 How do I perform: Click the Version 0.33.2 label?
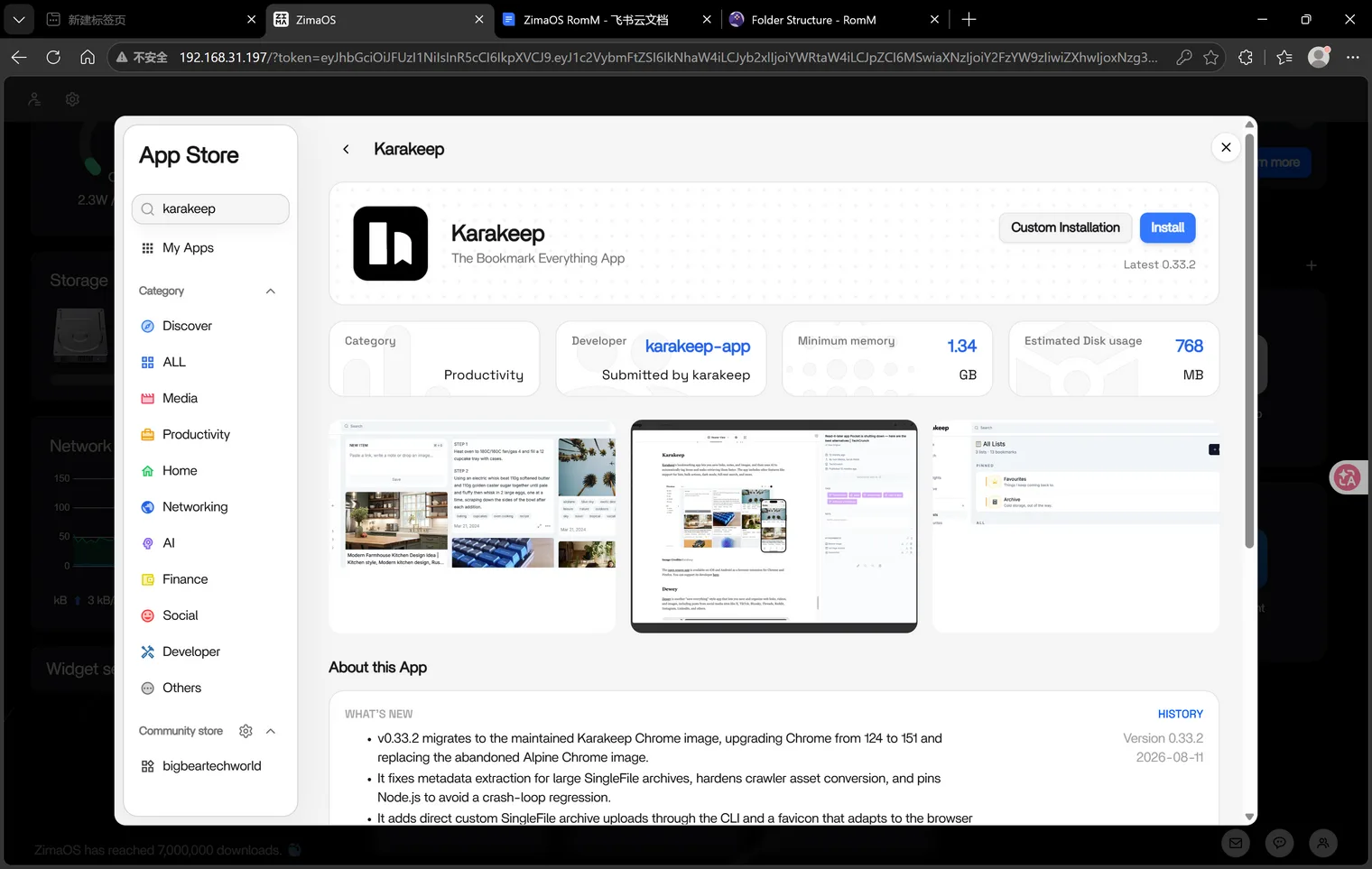click(x=1163, y=738)
